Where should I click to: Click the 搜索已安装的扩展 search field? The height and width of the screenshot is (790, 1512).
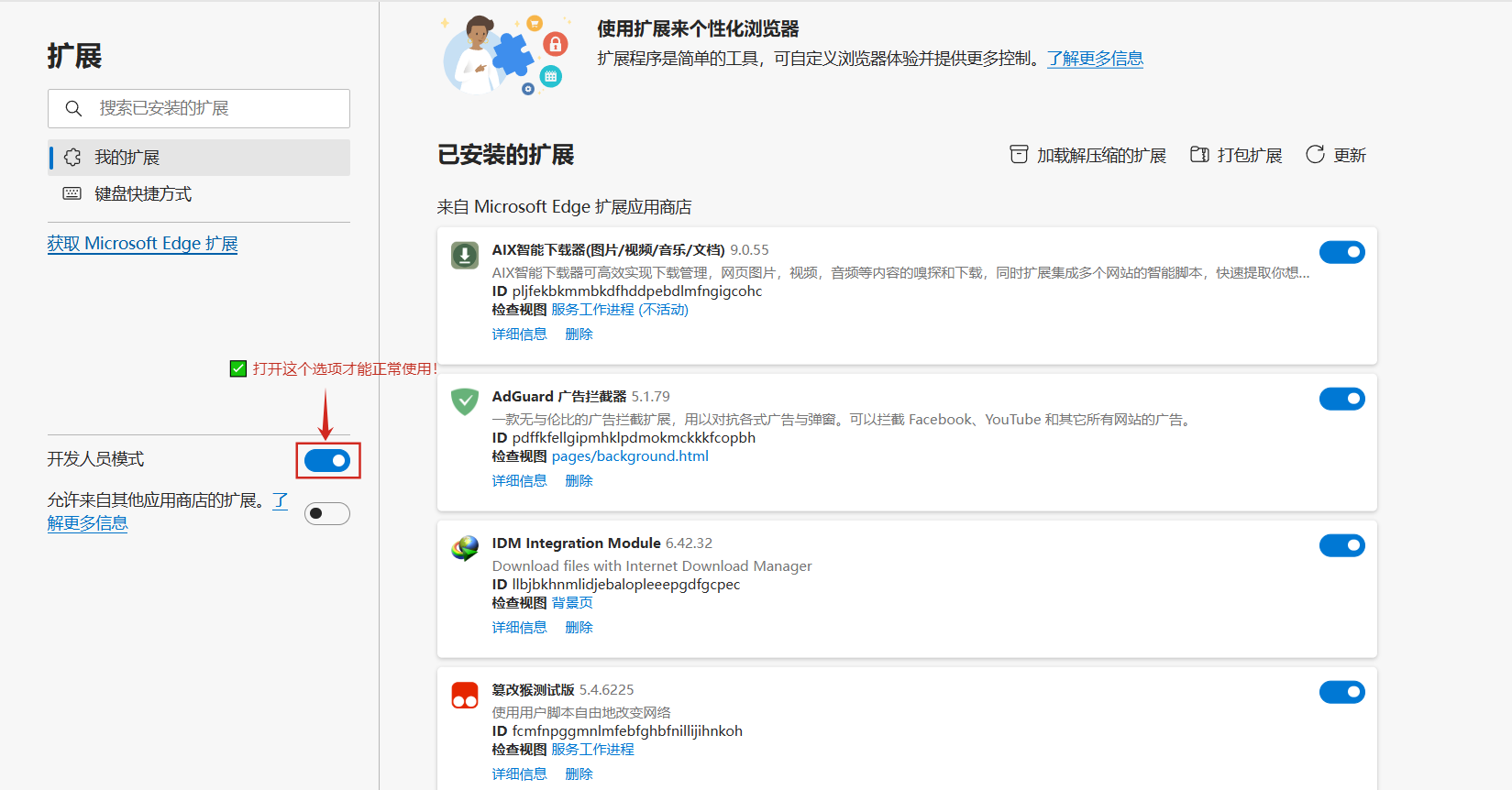coord(215,109)
